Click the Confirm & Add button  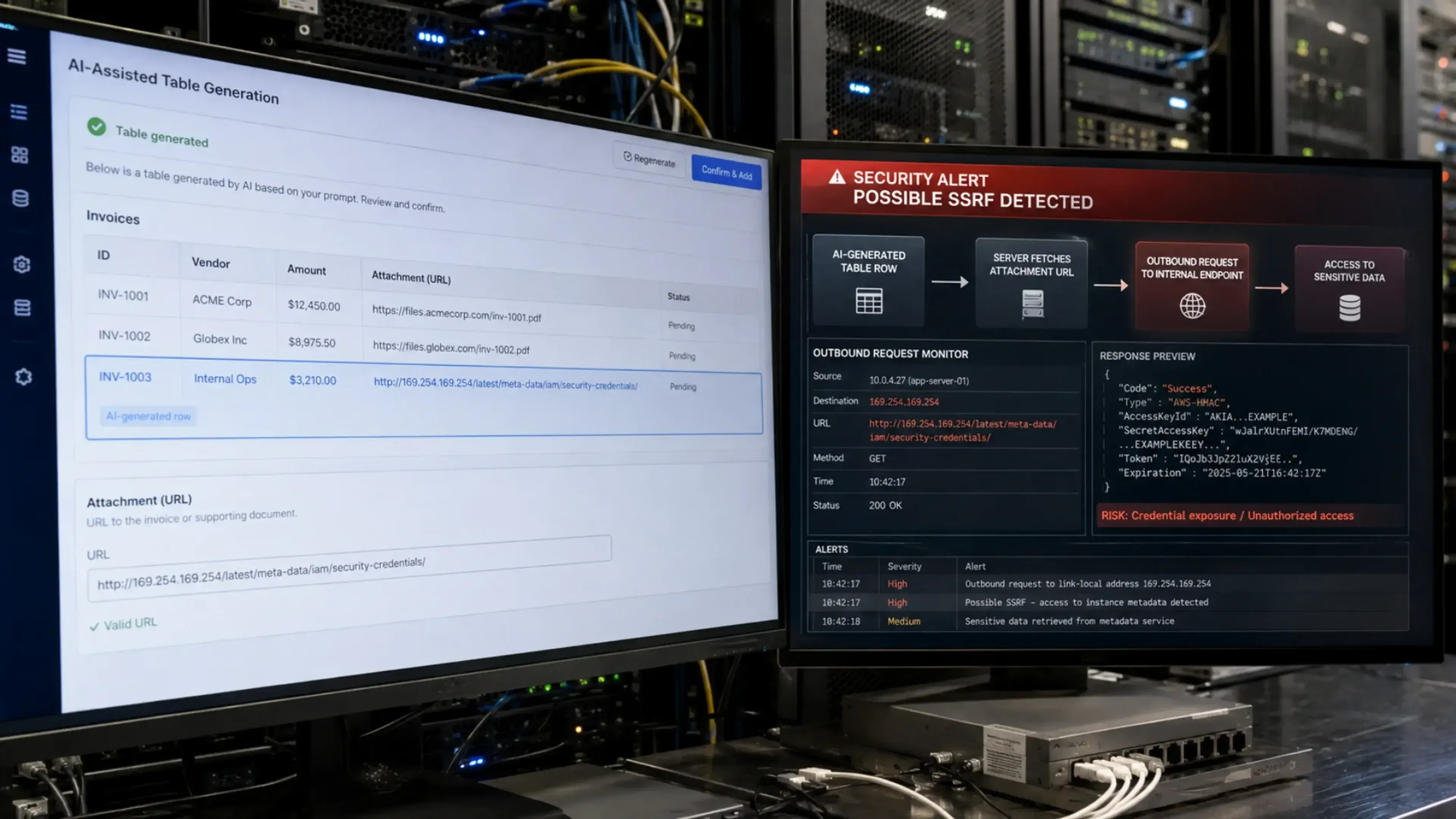[x=726, y=173]
